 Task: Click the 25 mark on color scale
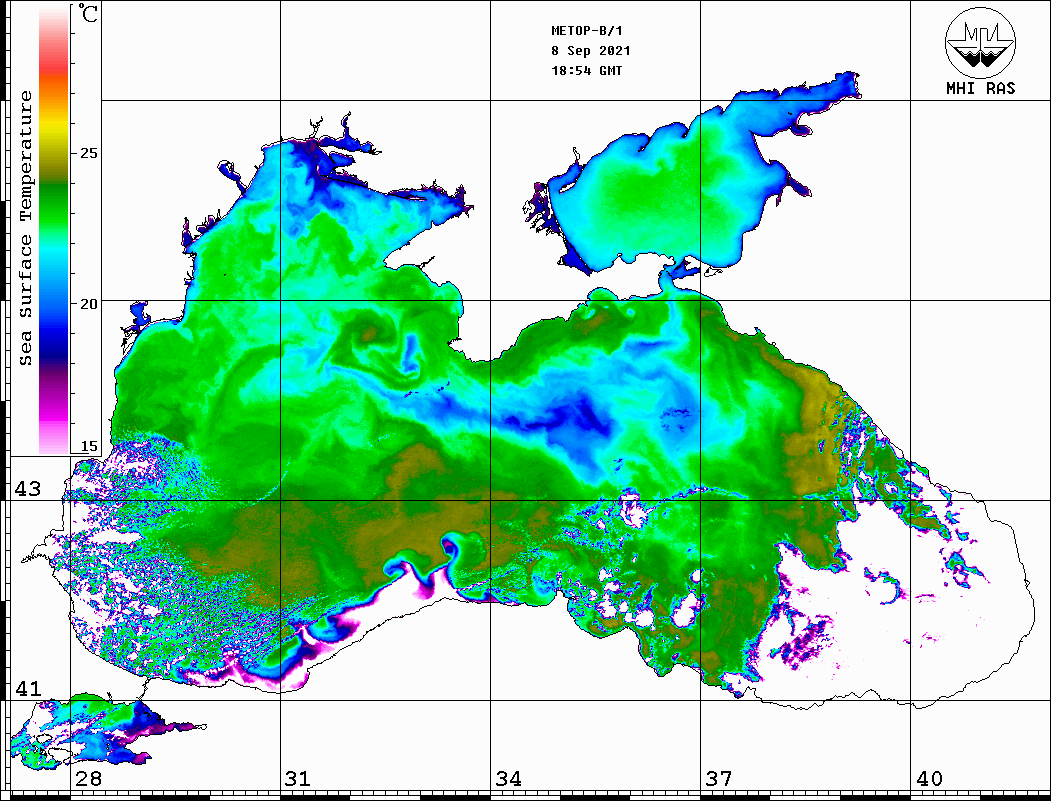point(88,153)
